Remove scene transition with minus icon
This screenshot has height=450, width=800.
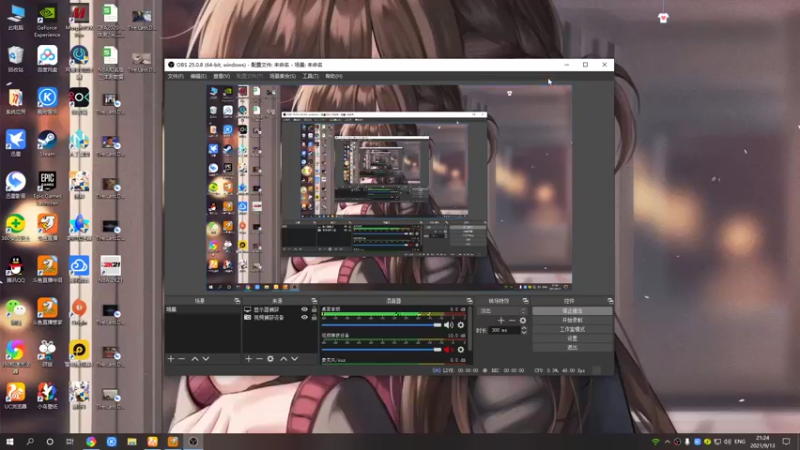(512, 320)
